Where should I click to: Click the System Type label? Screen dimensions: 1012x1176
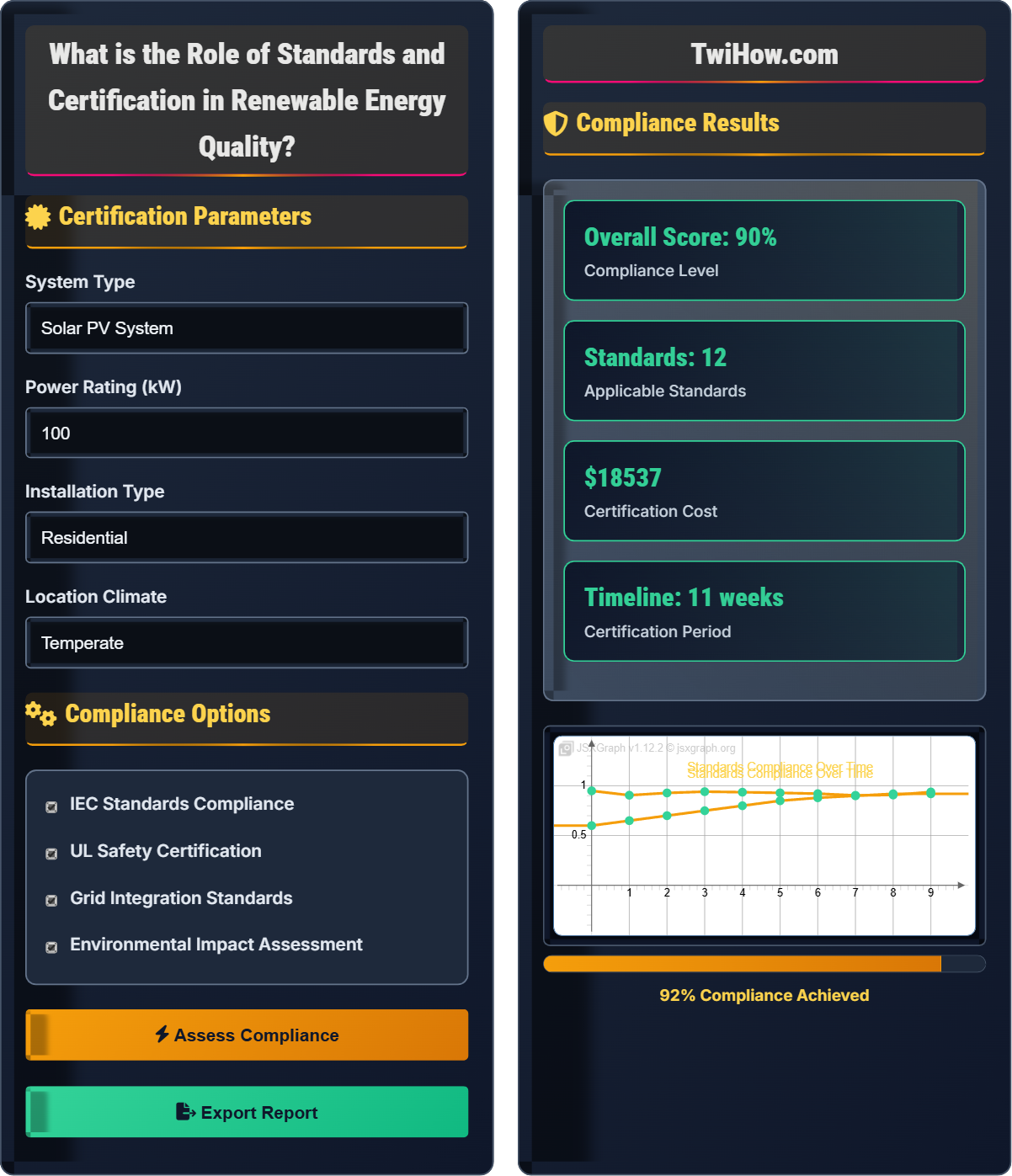(x=80, y=282)
